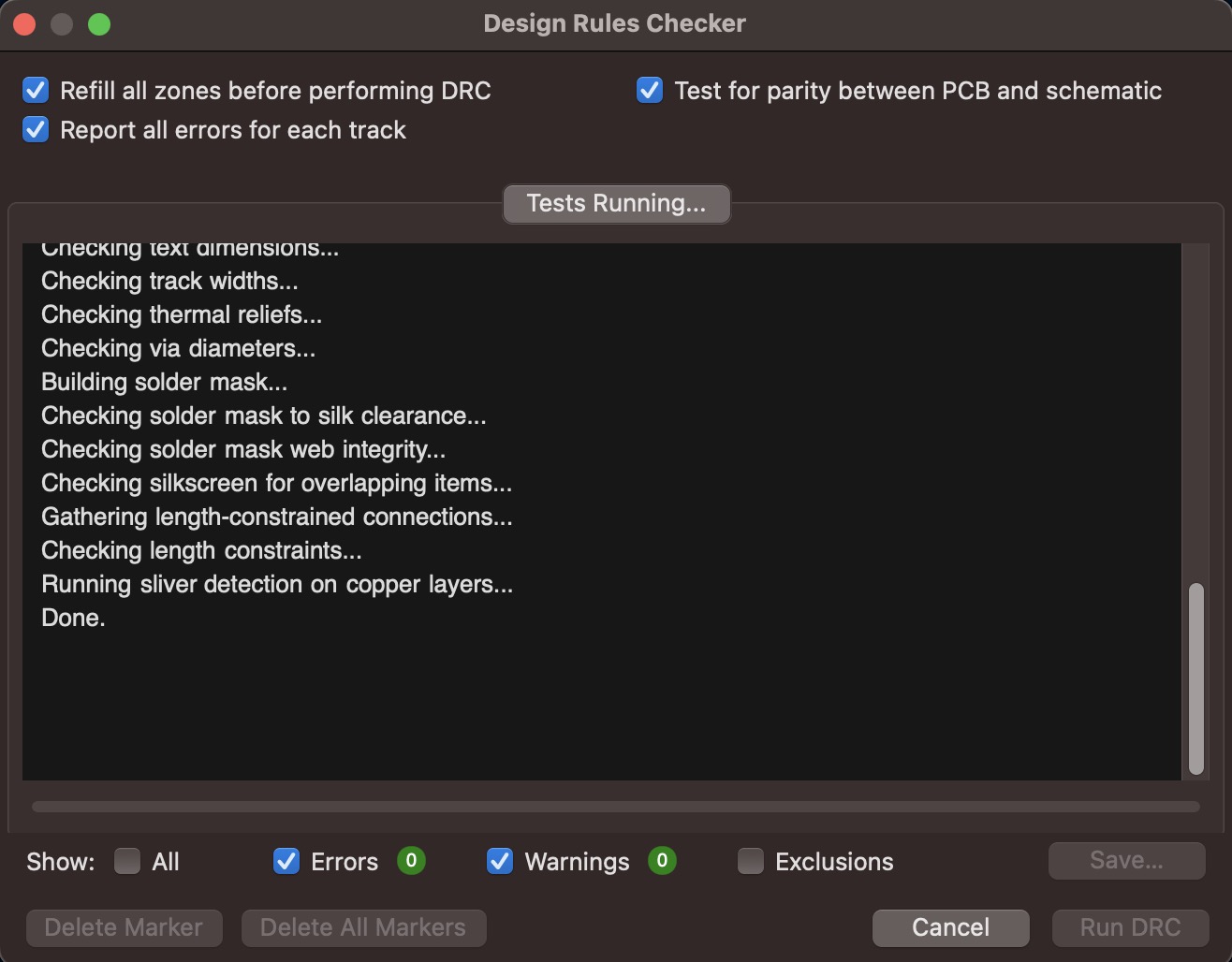Viewport: 1232px width, 962px height.
Task: Disable Test for parity between PCB and schematic
Action: point(650,90)
